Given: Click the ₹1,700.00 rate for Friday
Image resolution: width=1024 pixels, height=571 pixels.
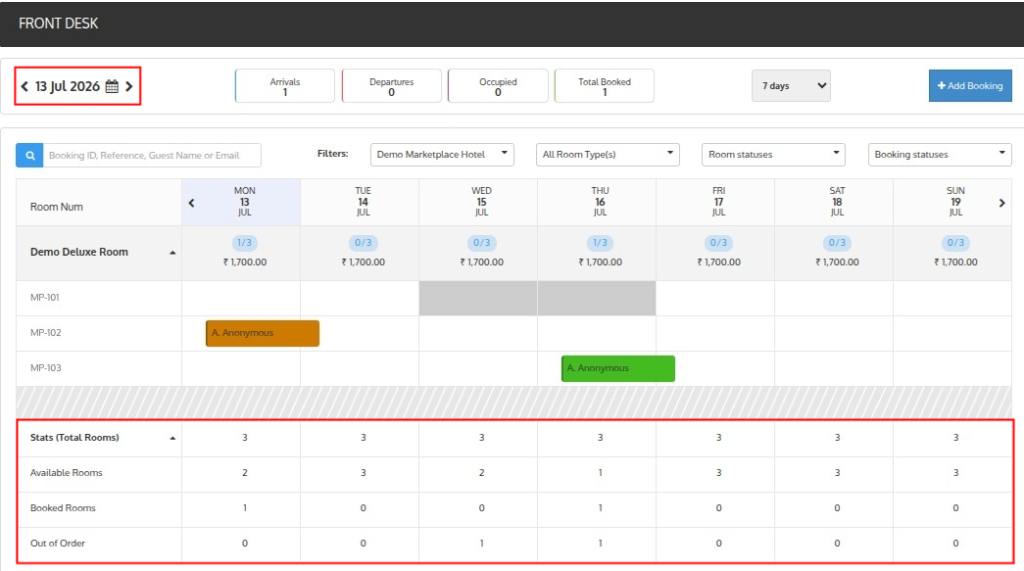Looking at the screenshot, I should 718,263.
